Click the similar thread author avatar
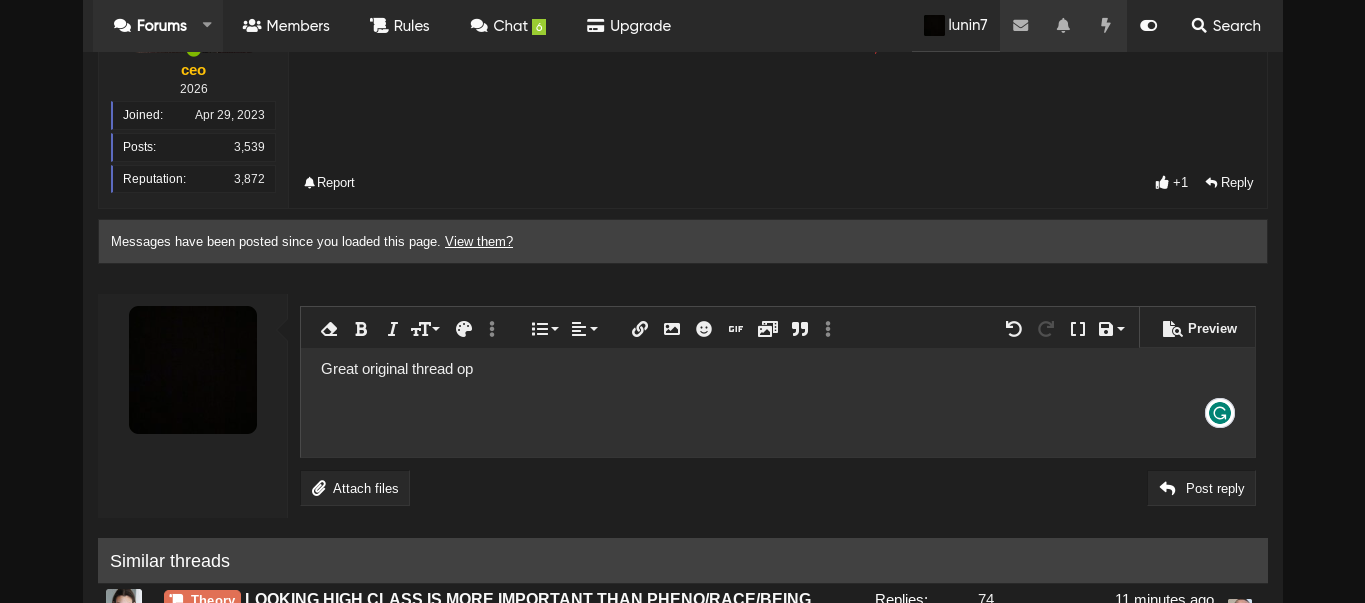 point(124,596)
